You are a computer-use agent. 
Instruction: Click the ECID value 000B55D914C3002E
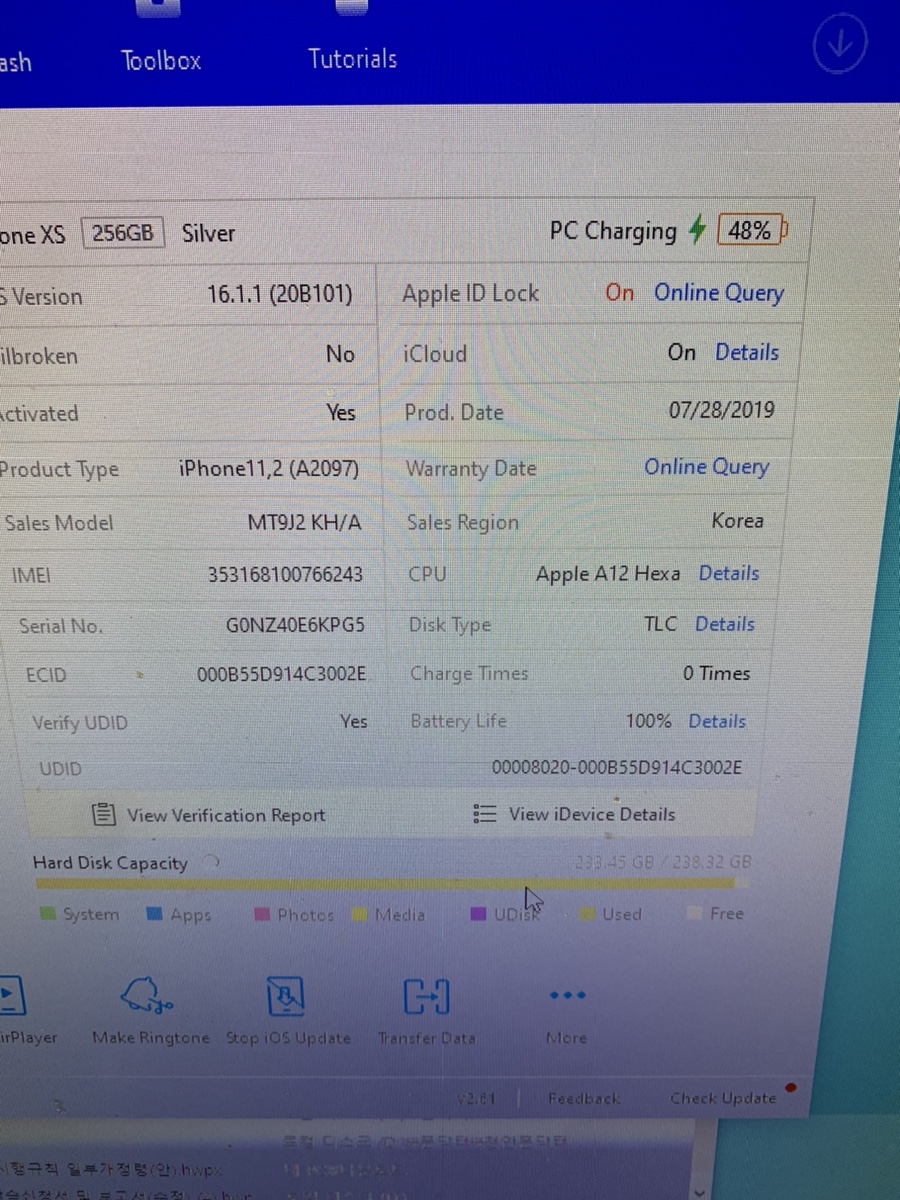(281, 674)
